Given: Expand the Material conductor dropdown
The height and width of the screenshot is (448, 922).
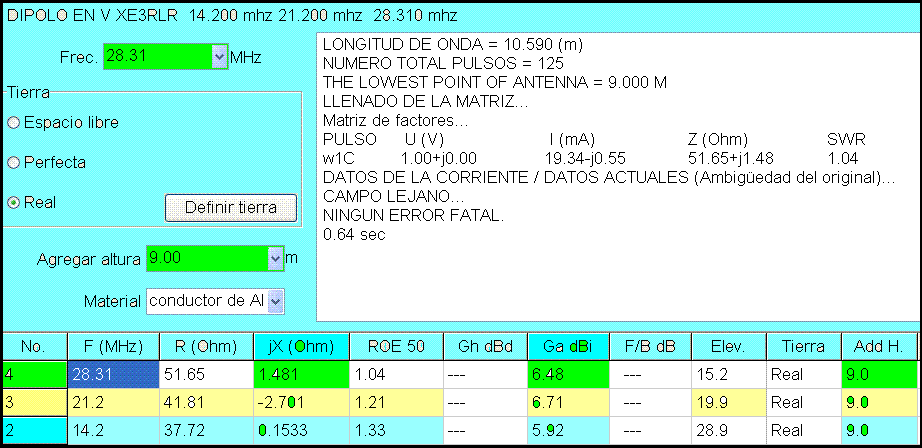Looking at the screenshot, I should point(276,300).
